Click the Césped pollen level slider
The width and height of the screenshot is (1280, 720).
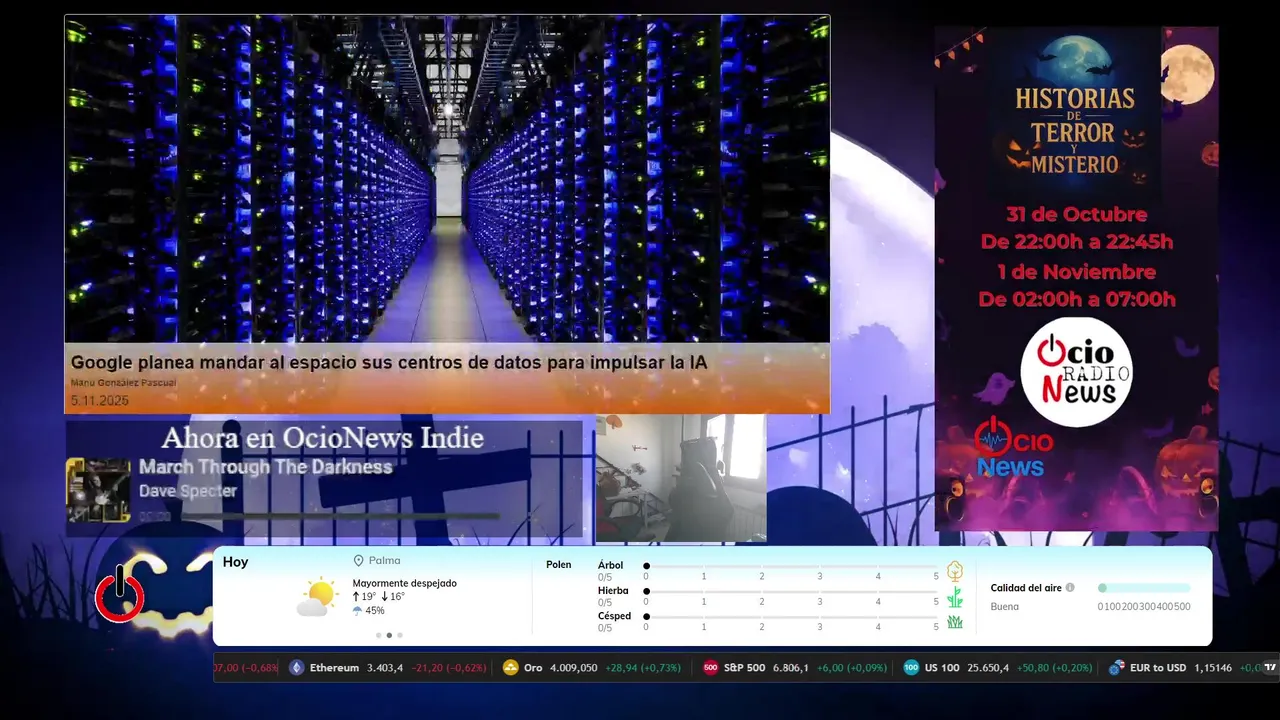coord(792,617)
